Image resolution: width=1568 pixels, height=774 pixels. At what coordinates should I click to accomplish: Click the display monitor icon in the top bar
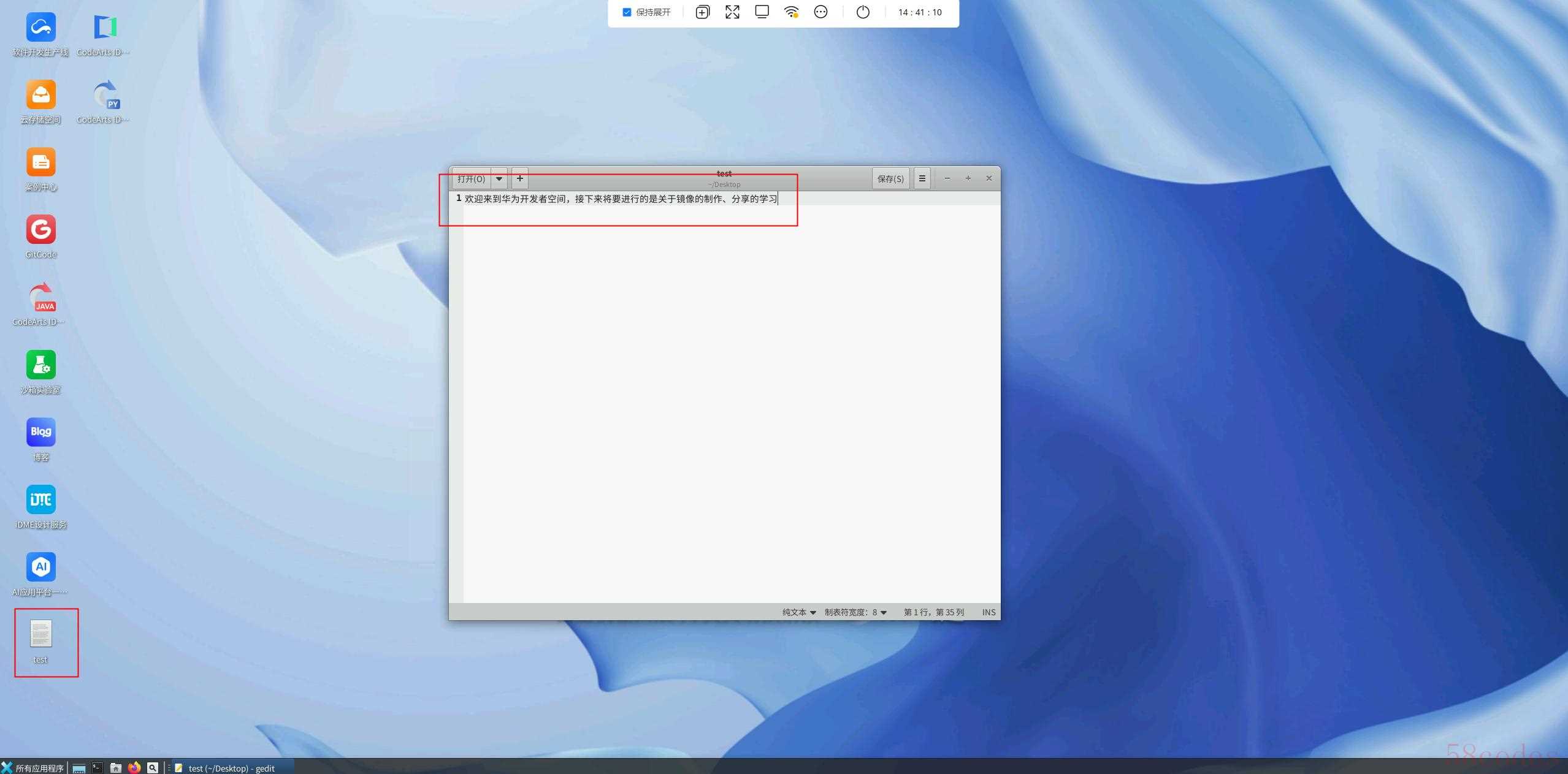[x=762, y=12]
